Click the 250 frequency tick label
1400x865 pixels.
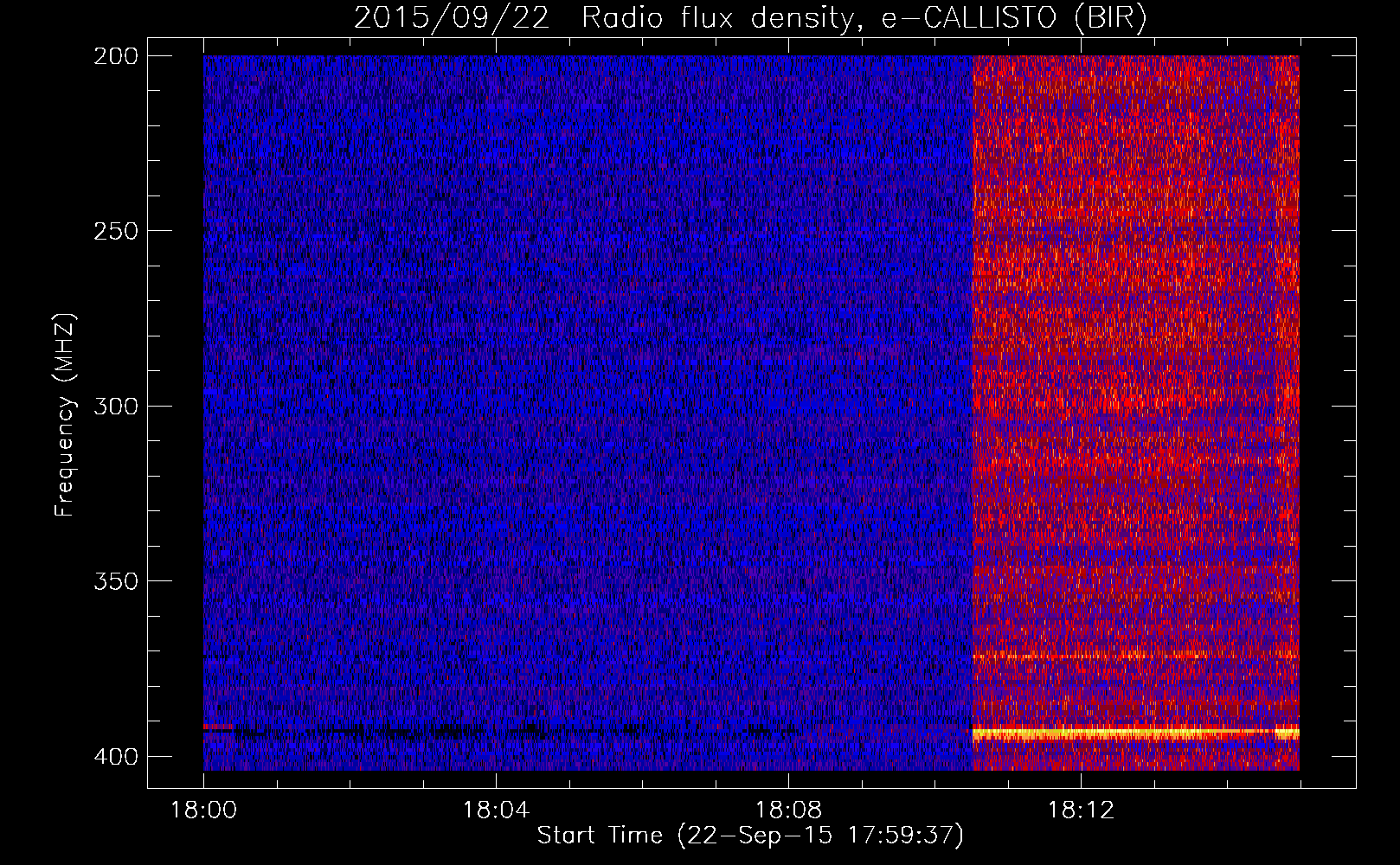point(116,231)
